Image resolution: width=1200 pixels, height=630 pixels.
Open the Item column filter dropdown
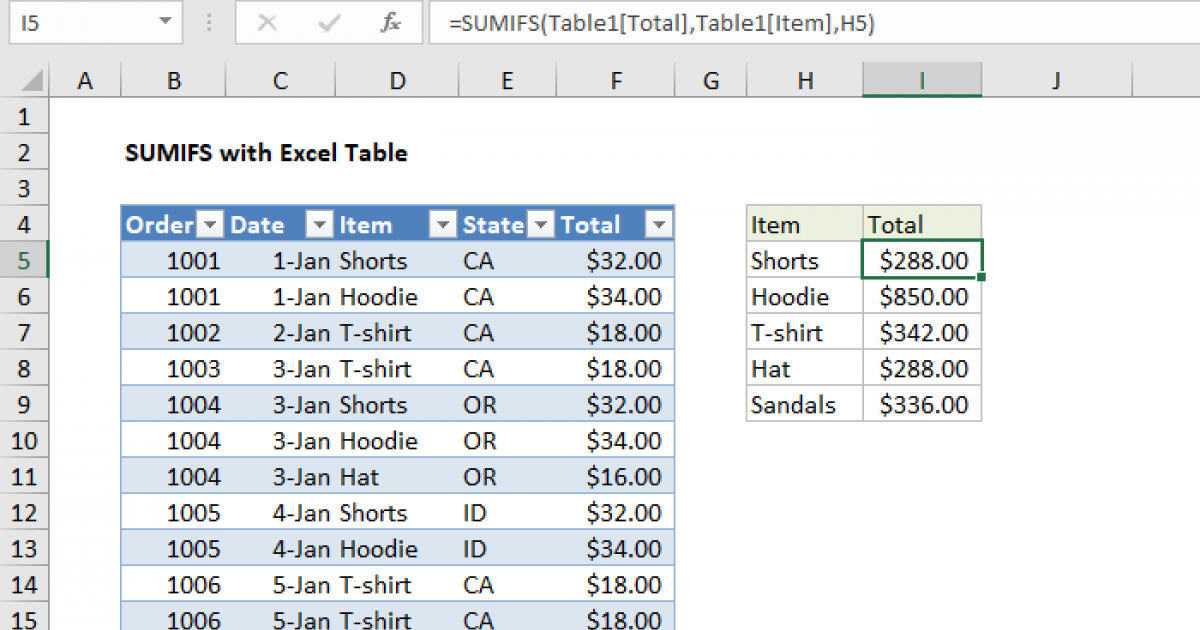442,224
